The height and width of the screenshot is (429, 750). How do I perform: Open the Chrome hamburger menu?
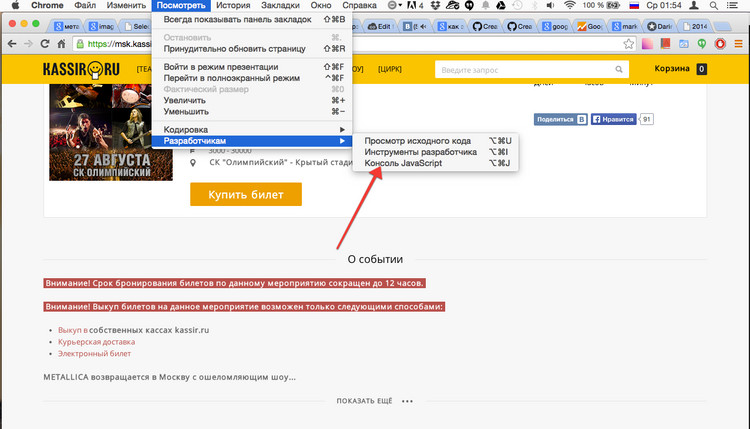pyautogui.click(x=738, y=44)
